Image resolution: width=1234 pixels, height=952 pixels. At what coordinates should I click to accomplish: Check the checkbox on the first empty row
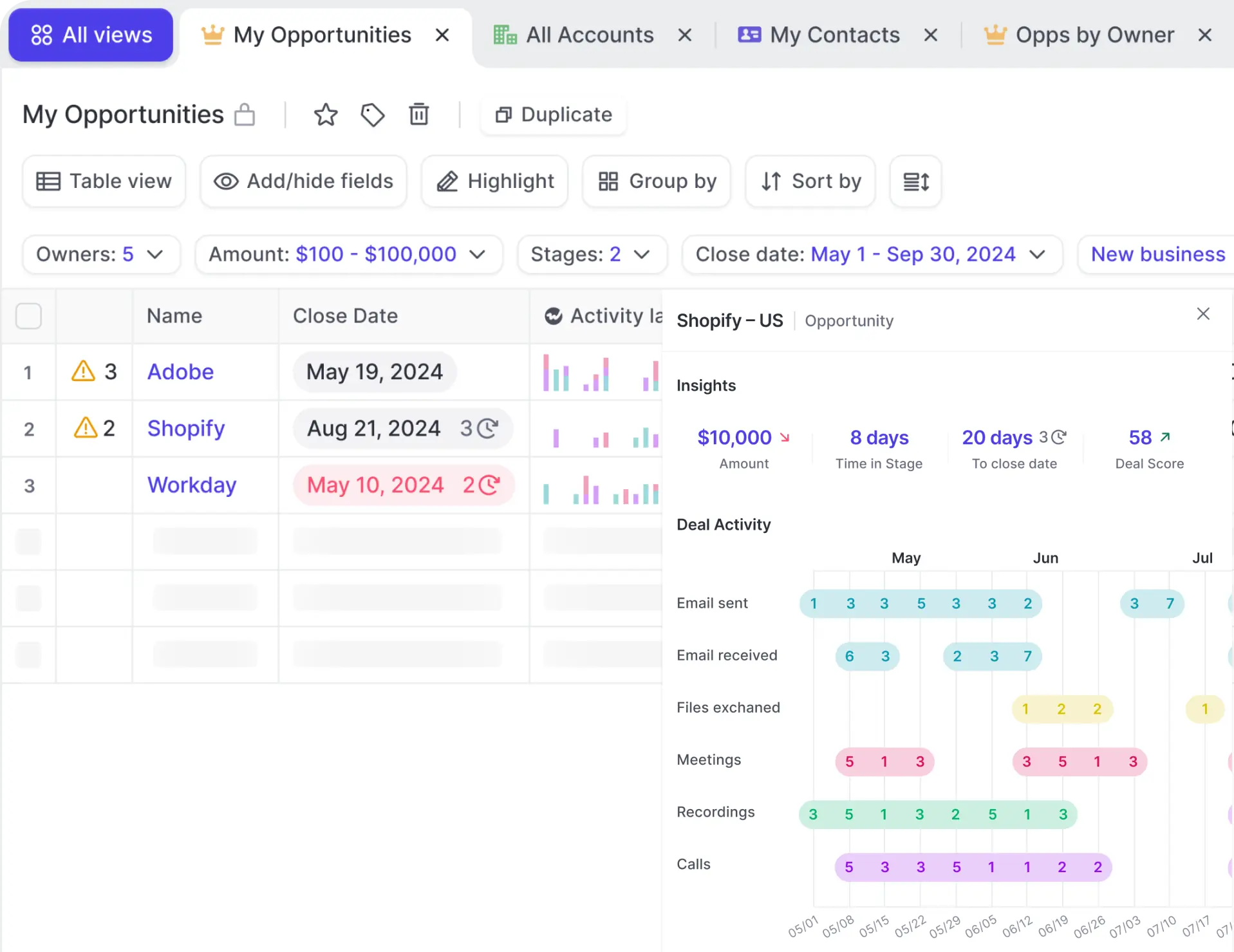pyautogui.click(x=29, y=543)
